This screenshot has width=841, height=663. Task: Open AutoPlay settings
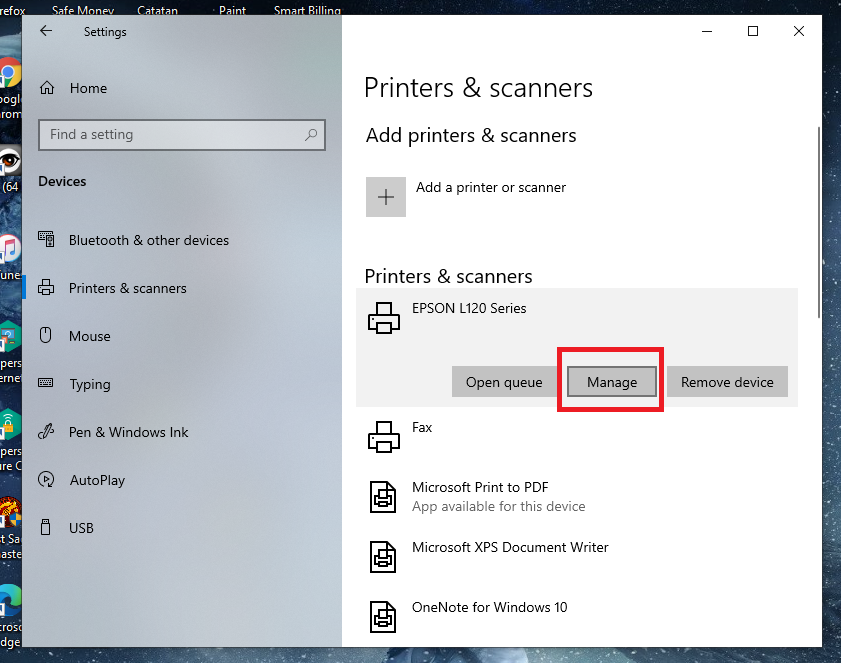[x=97, y=480]
